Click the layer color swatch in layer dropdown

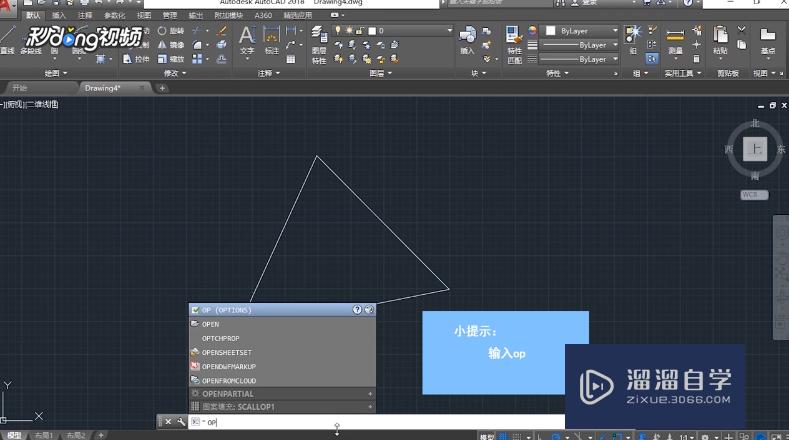(372, 31)
